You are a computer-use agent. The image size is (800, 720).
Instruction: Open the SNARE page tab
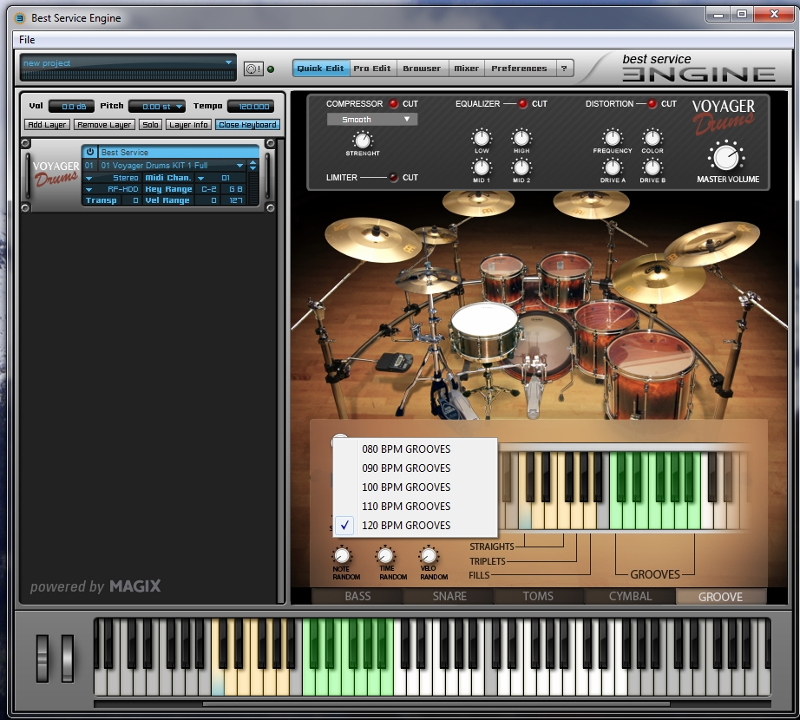click(x=449, y=597)
